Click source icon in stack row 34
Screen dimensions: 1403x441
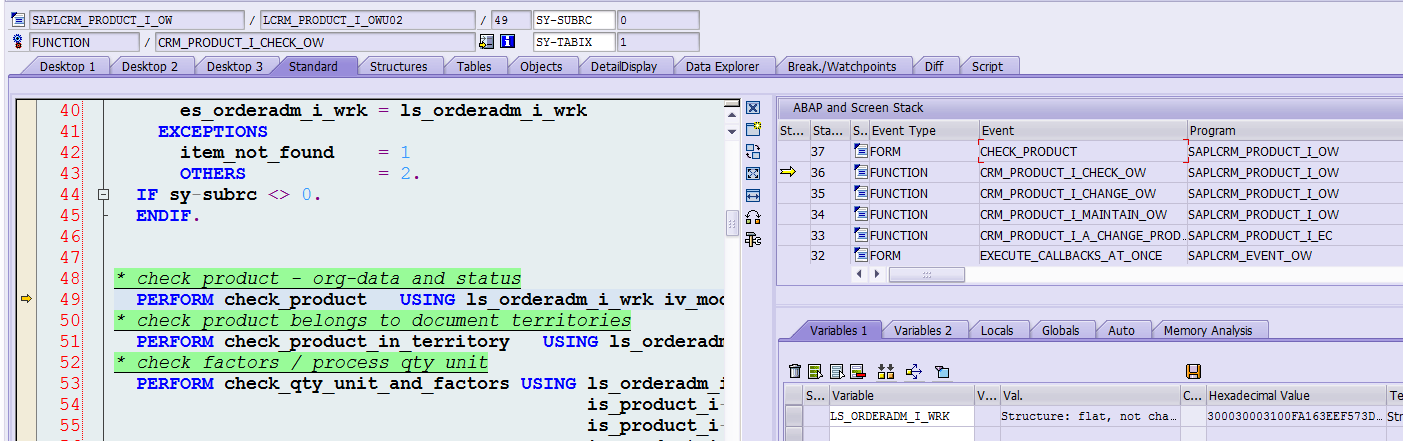click(861, 214)
